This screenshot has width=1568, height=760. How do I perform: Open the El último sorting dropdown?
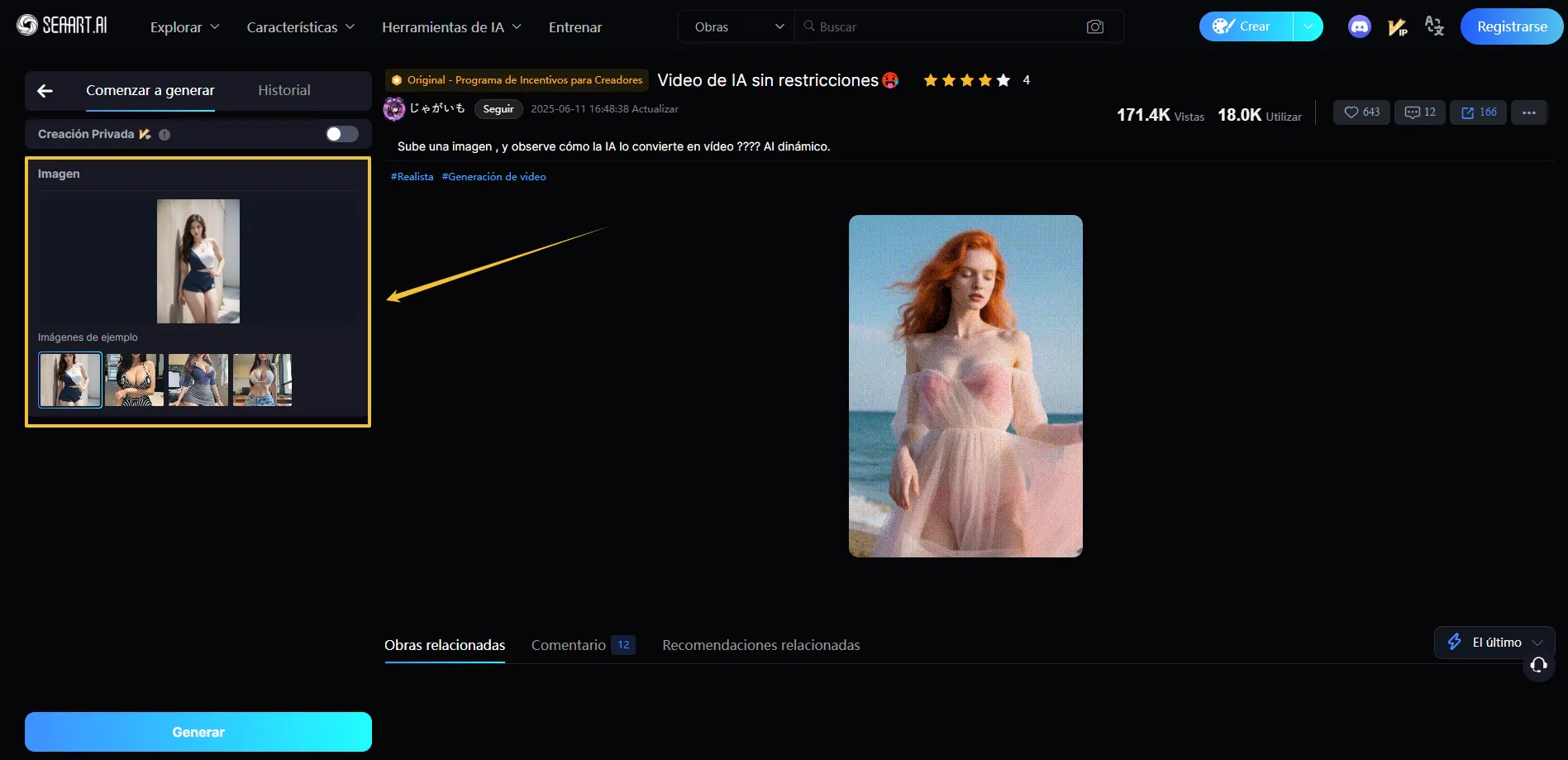pos(1494,642)
